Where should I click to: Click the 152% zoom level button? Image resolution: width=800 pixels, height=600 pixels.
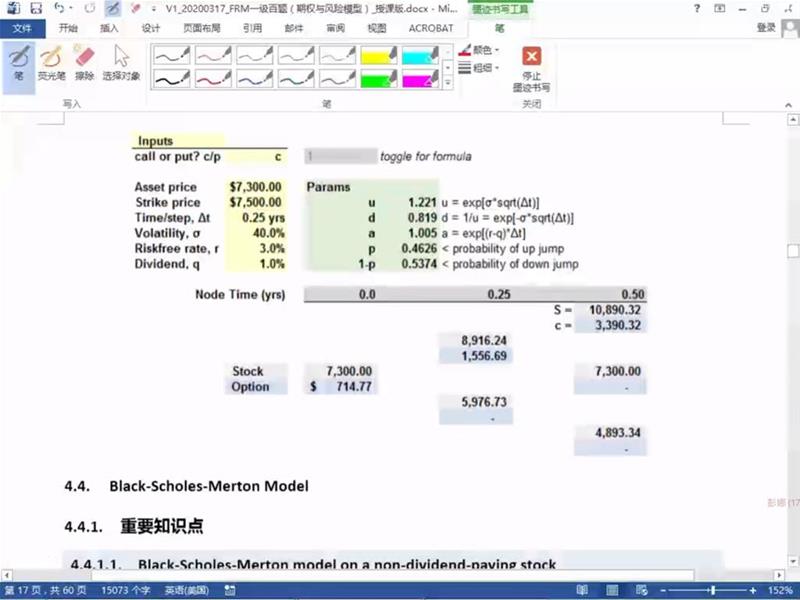pos(779,591)
